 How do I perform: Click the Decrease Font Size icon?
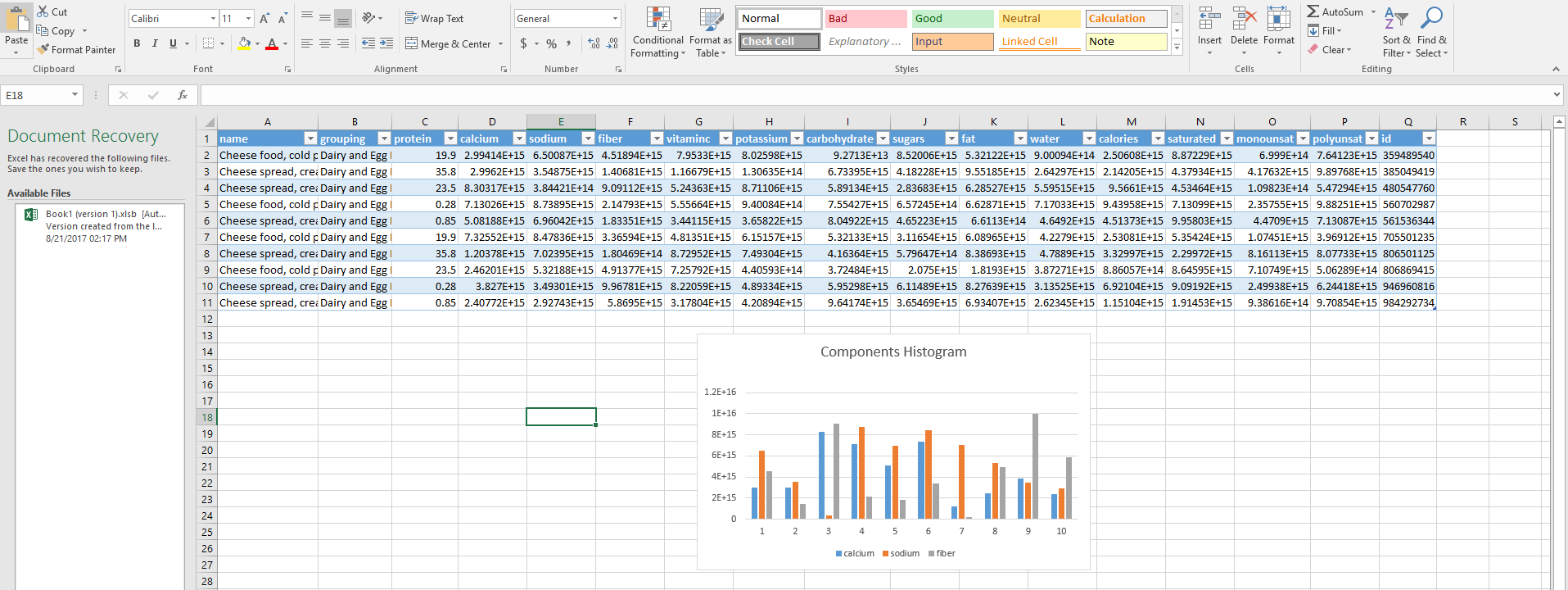click(282, 18)
